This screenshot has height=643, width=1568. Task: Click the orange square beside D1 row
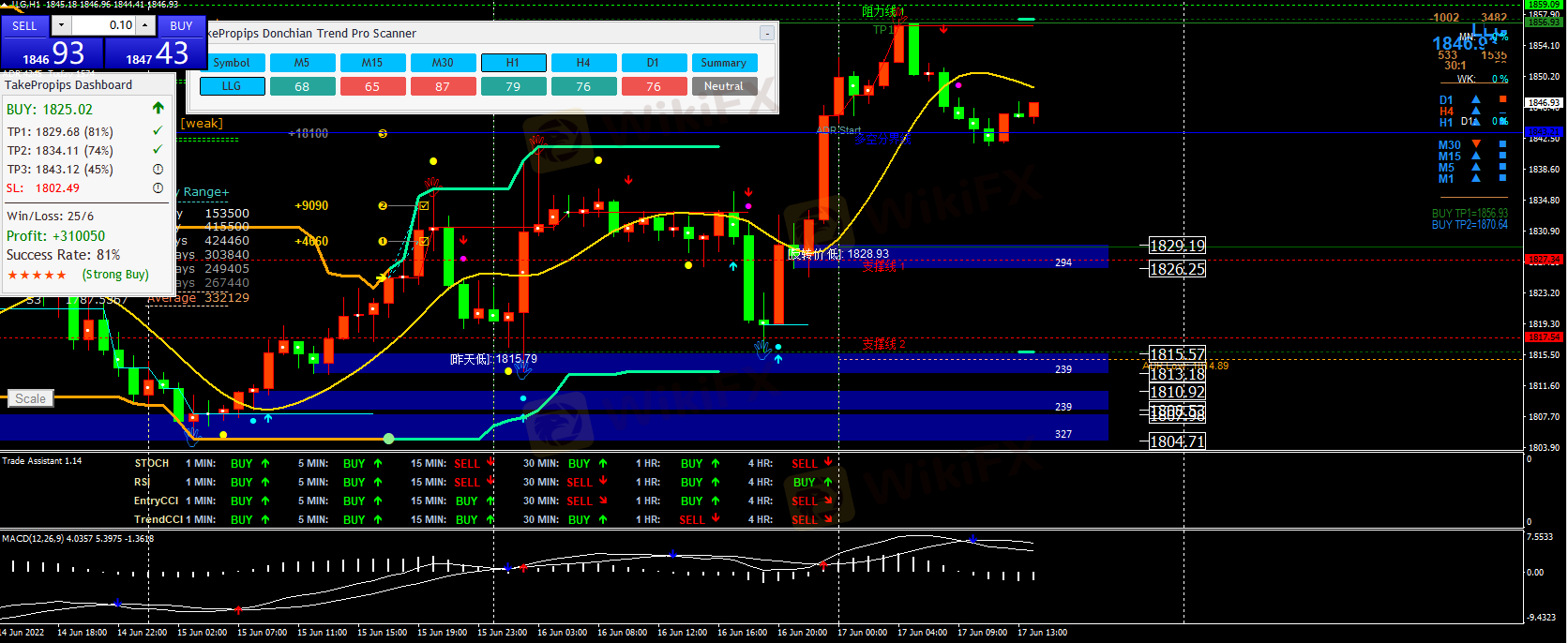1502,99
